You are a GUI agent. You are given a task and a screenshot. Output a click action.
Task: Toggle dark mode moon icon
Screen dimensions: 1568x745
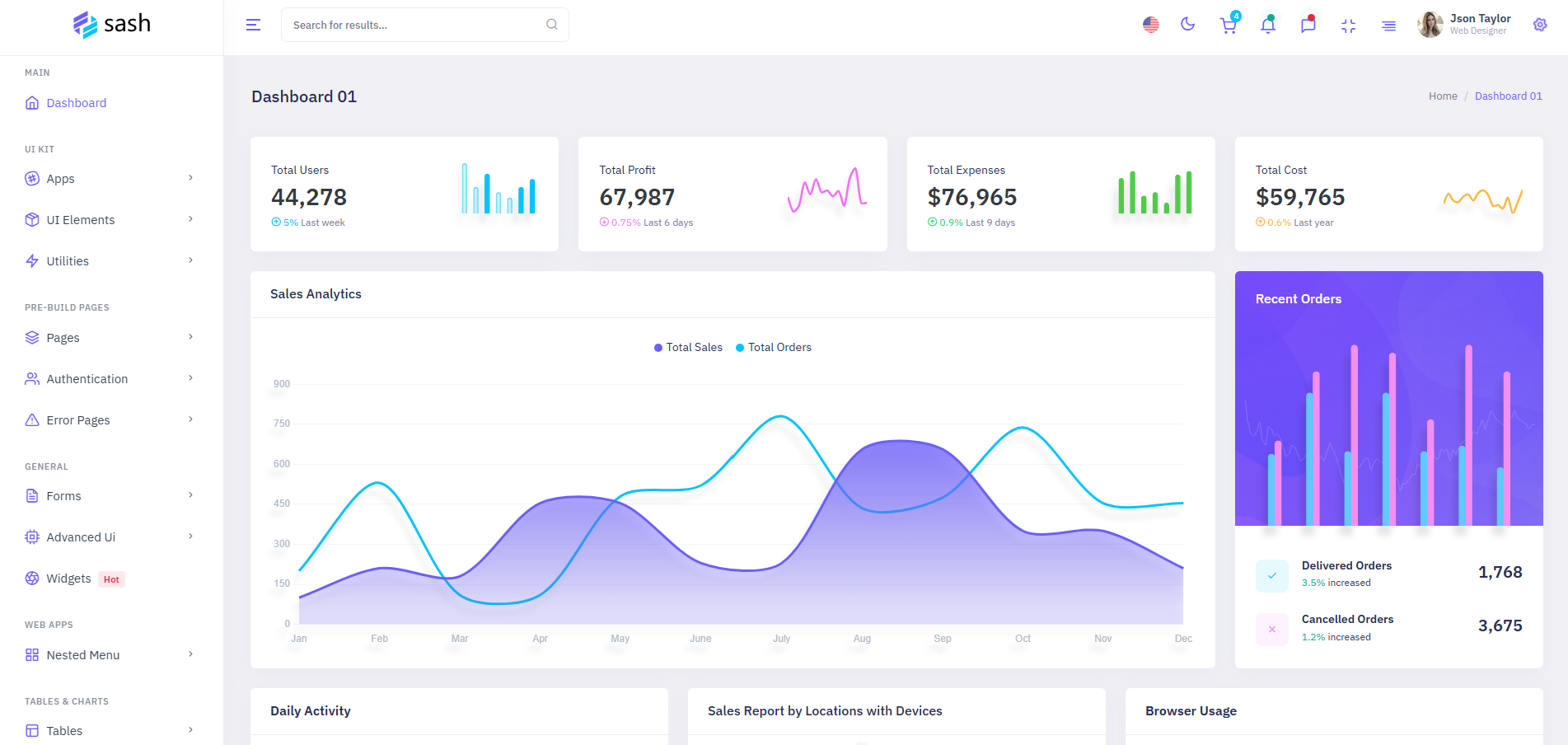pyautogui.click(x=1188, y=25)
